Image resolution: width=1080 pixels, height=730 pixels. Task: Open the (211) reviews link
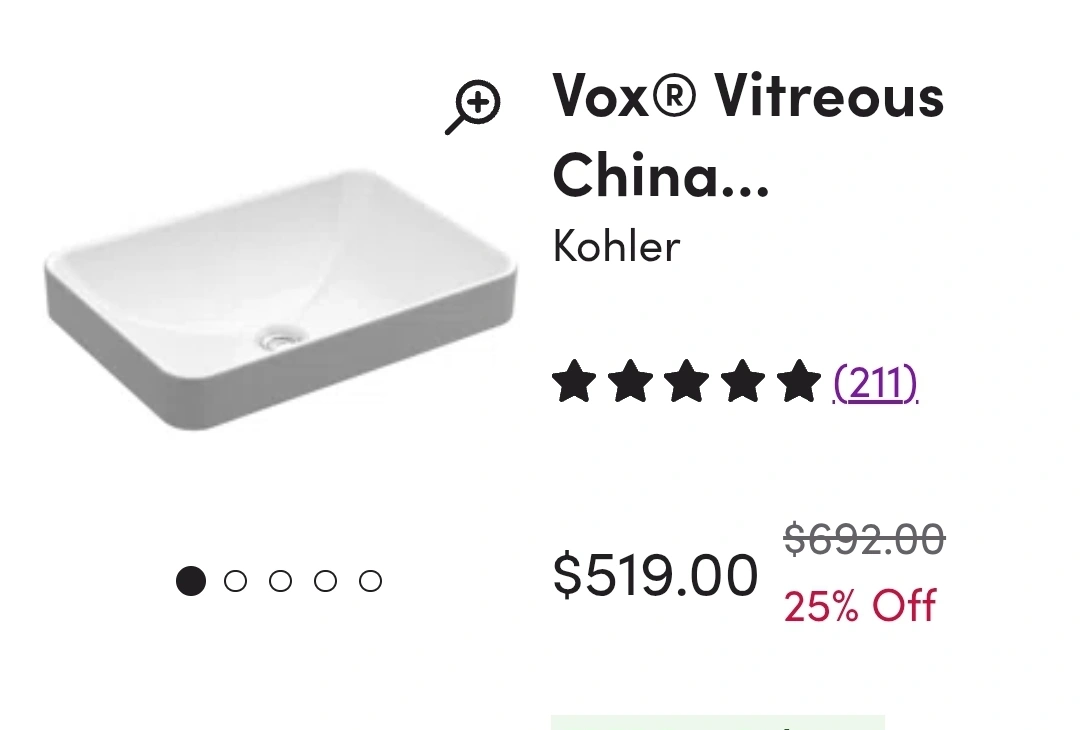click(x=875, y=383)
